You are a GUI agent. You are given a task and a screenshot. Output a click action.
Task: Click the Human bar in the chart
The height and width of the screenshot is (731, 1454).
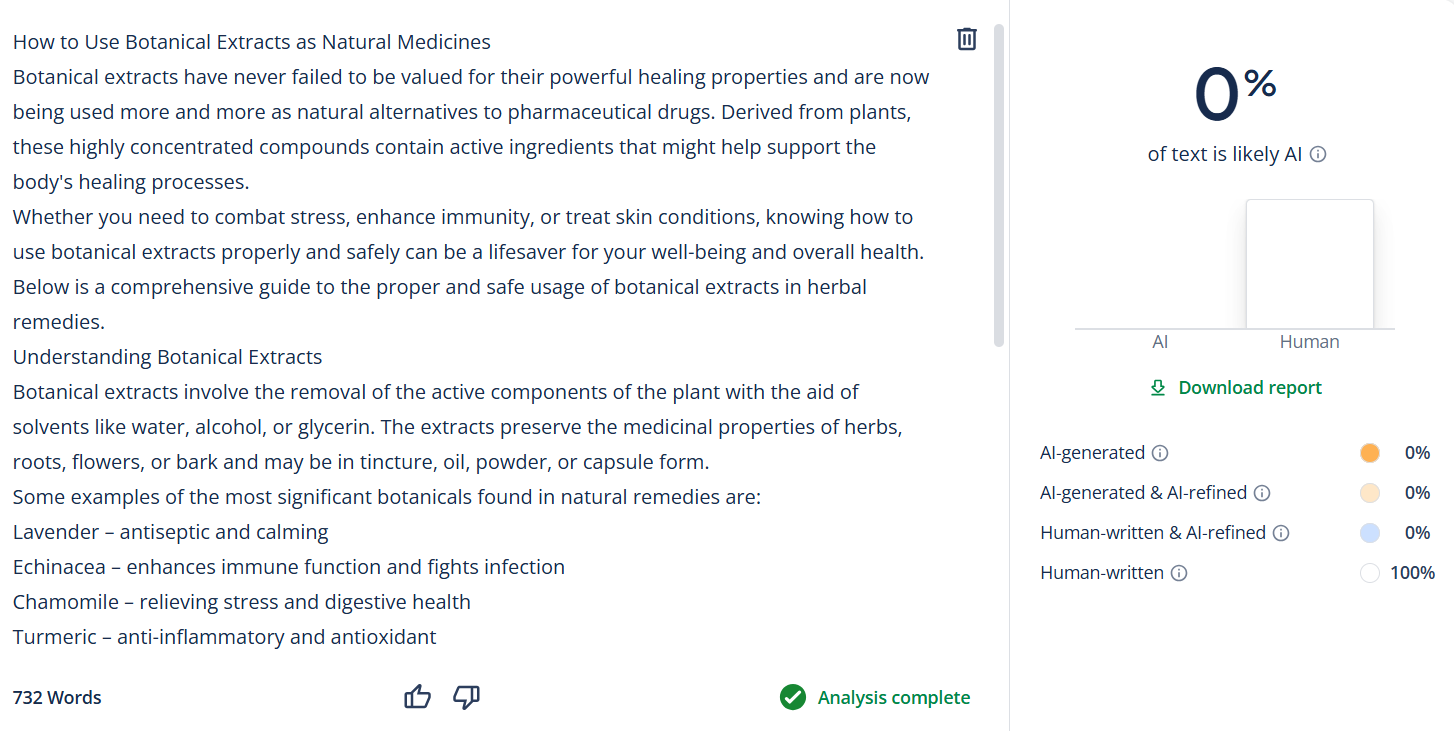point(1309,264)
